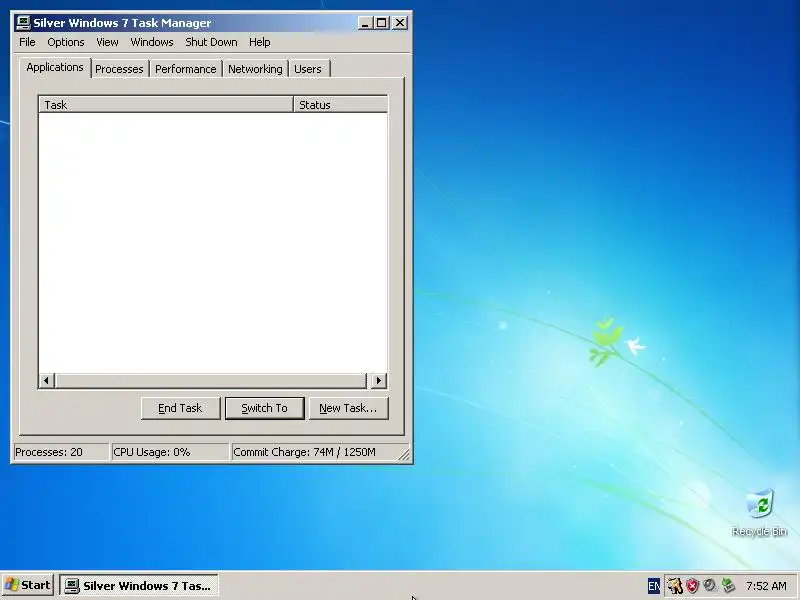Open the Windows menu
The image size is (800, 600).
point(152,42)
